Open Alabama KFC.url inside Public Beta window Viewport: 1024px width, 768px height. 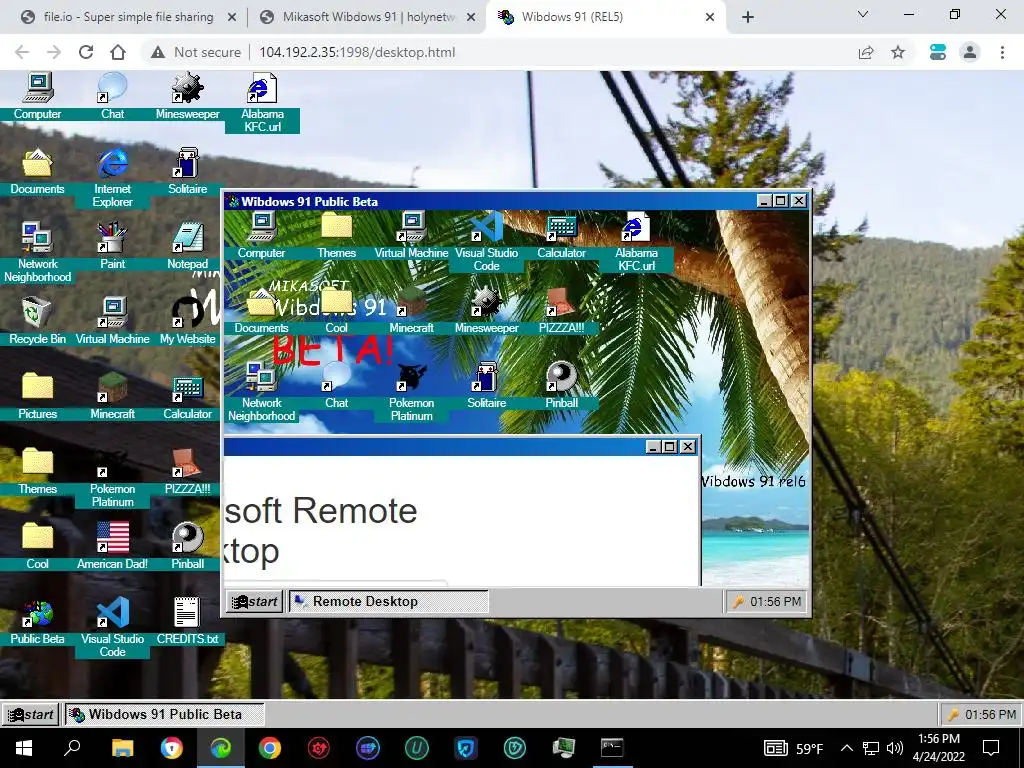637,242
